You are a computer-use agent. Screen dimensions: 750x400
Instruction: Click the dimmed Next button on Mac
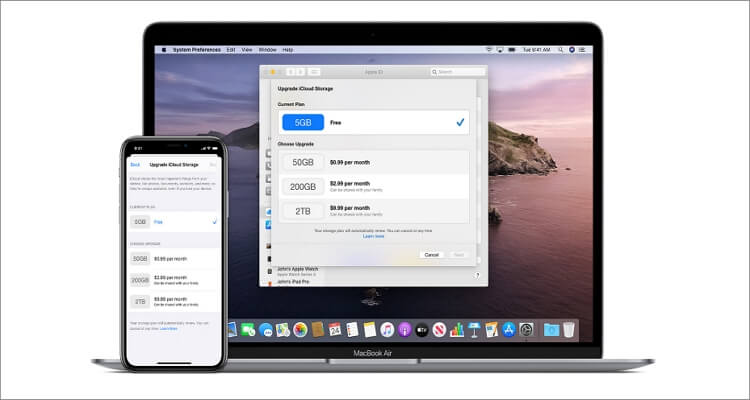458,255
